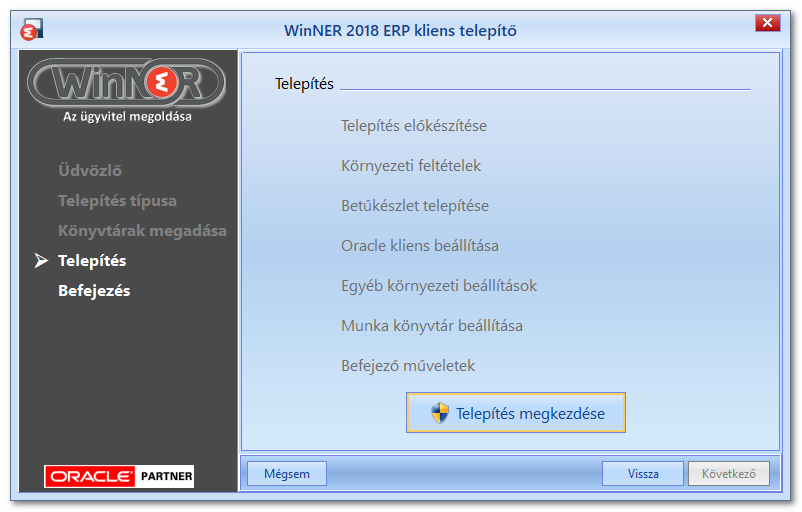Viewport: 802px width, 512px height.
Task: Click the 'Az ügyvitel megoldása' slogan text
Action: pos(127,117)
